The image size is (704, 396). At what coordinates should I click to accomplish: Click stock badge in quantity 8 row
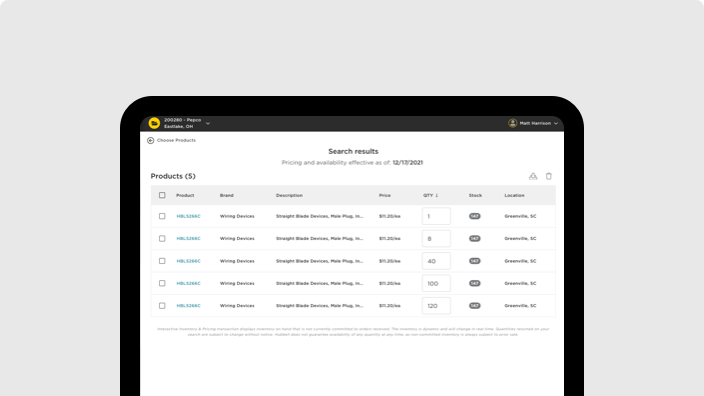click(x=475, y=238)
